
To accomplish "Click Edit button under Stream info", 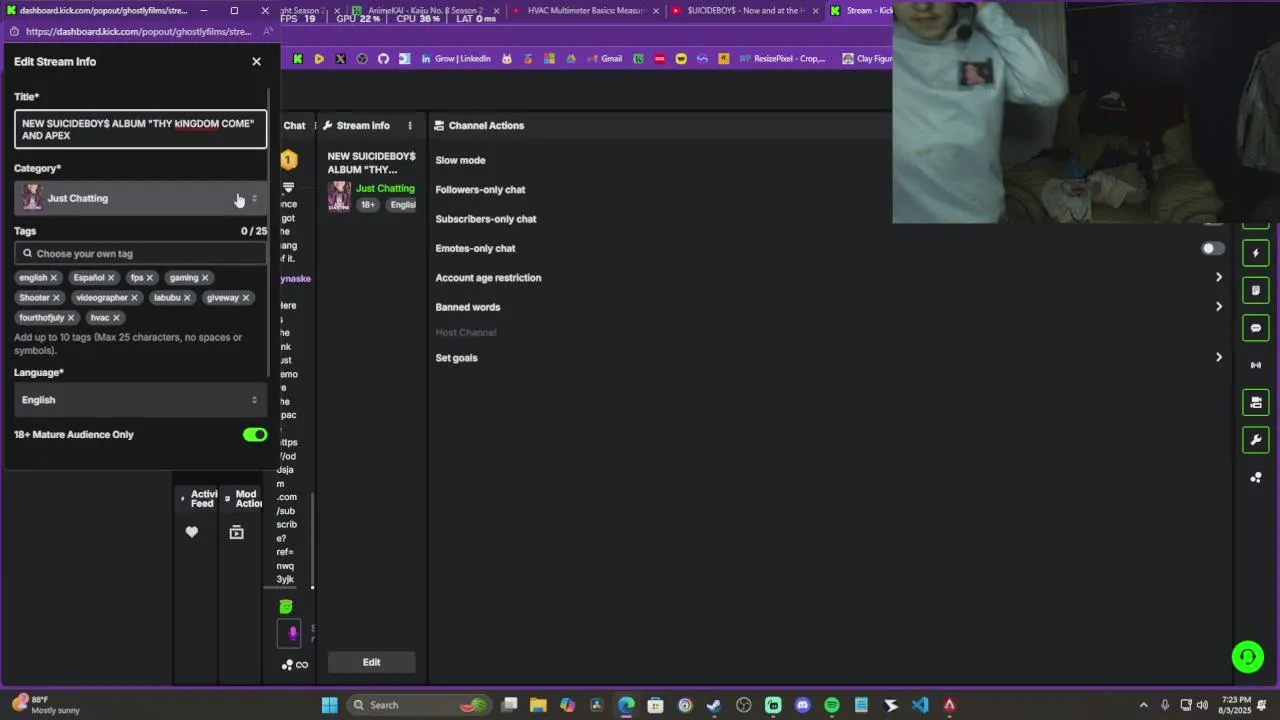I will click(371, 662).
